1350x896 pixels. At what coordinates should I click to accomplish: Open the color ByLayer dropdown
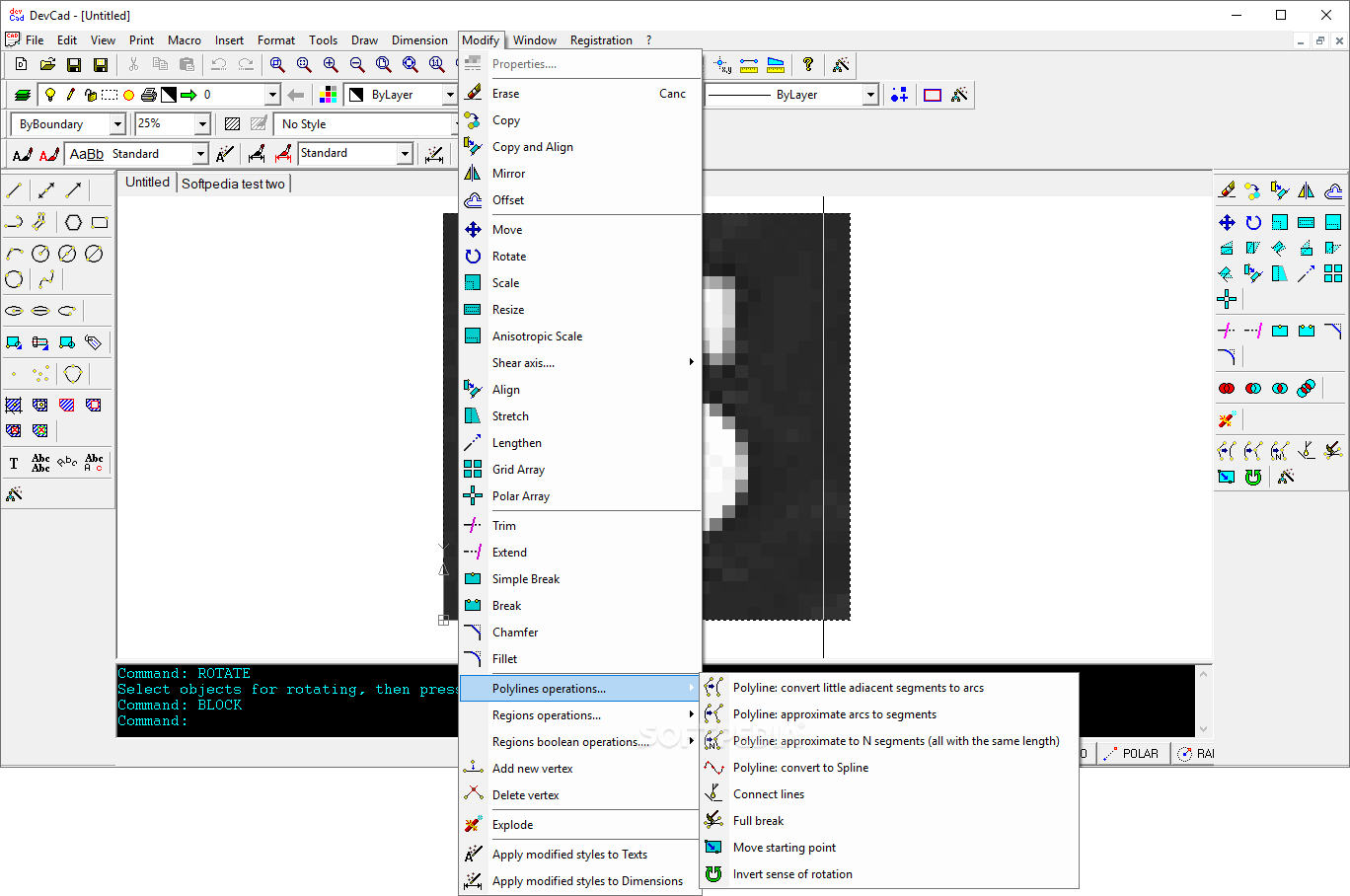point(449,95)
